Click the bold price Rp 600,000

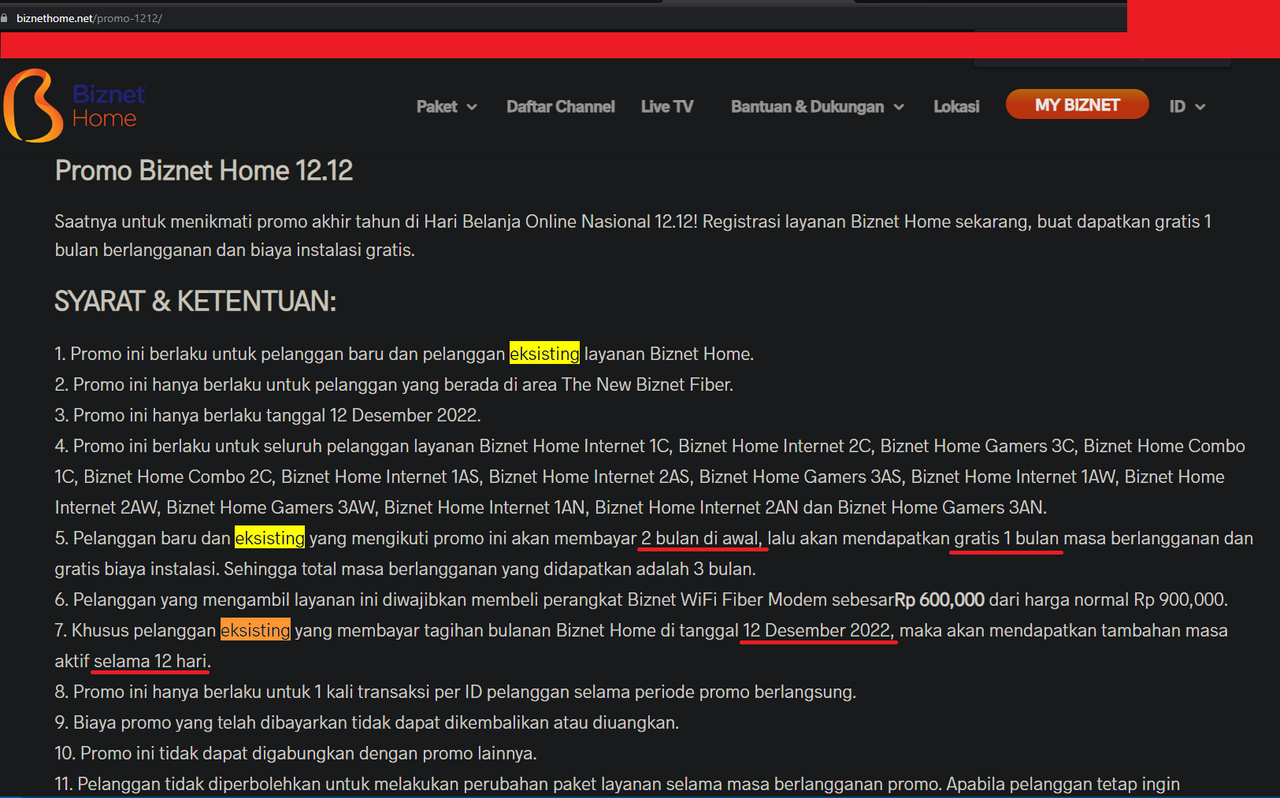click(x=939, y=599)
